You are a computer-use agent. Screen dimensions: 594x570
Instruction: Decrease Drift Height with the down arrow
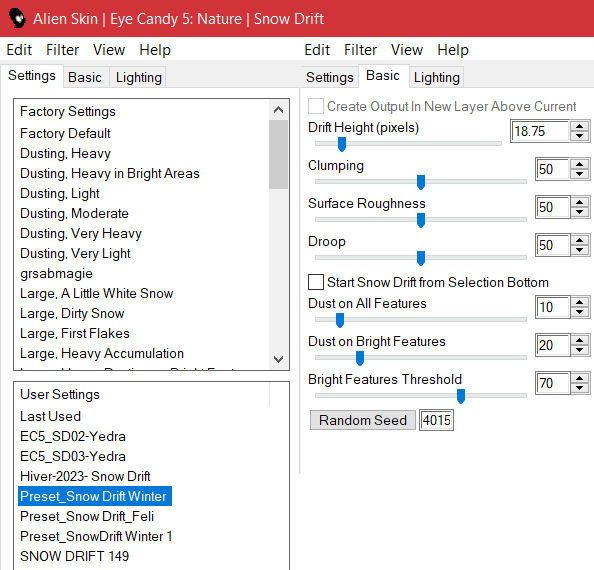pyautogui.click(x=579, y=136)
